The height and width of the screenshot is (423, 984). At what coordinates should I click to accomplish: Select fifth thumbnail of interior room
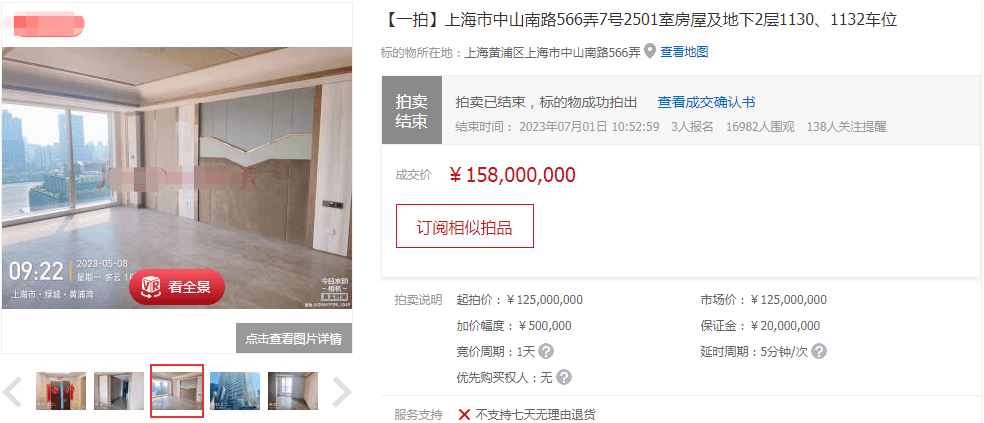click(293, 391)
